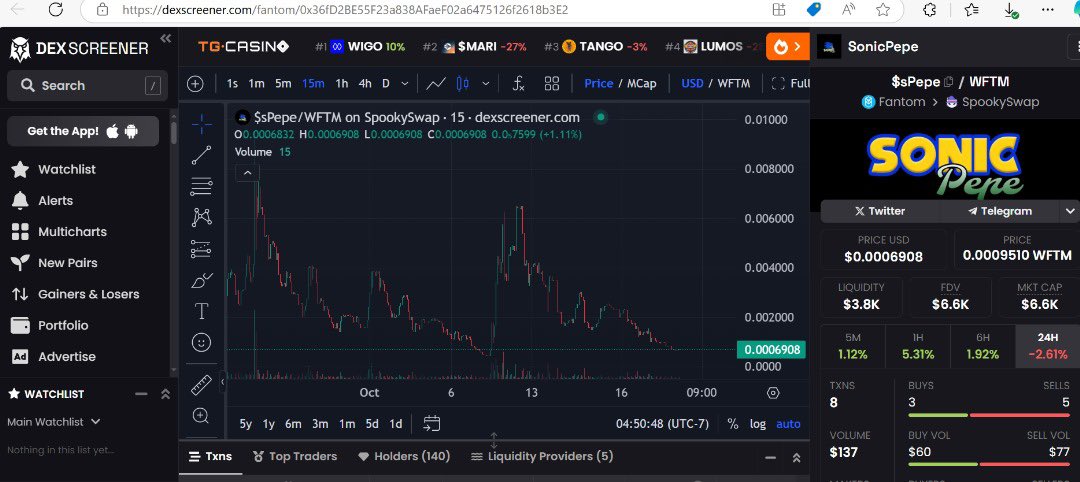Expand the watchlist panel chevrons
Screen dimensions: 1080x482
[165, 394]
